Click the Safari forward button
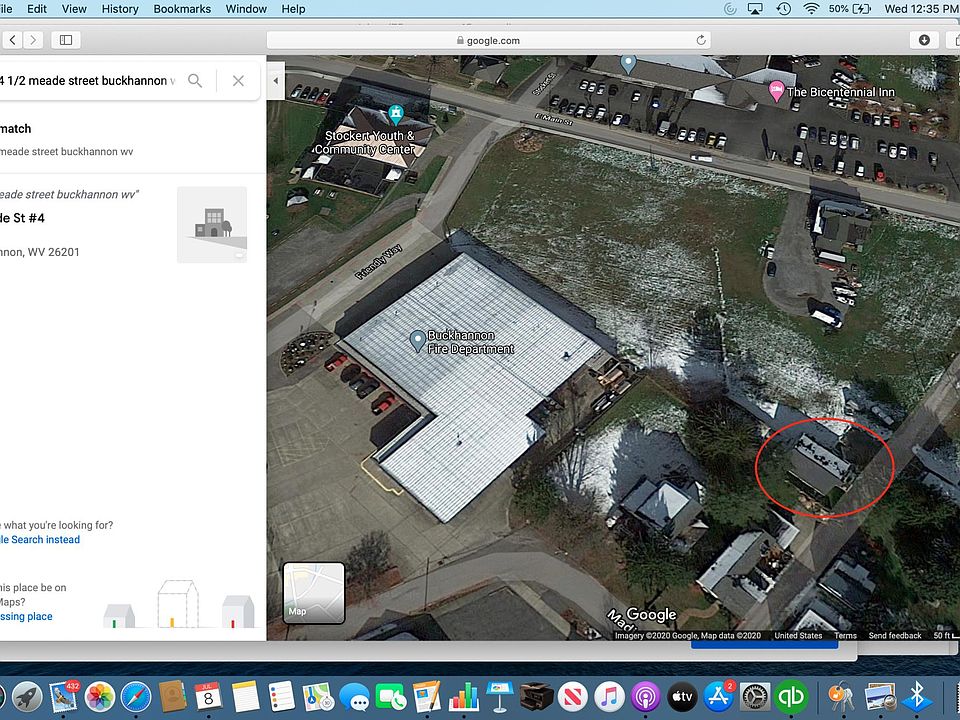 click(33, 40)
